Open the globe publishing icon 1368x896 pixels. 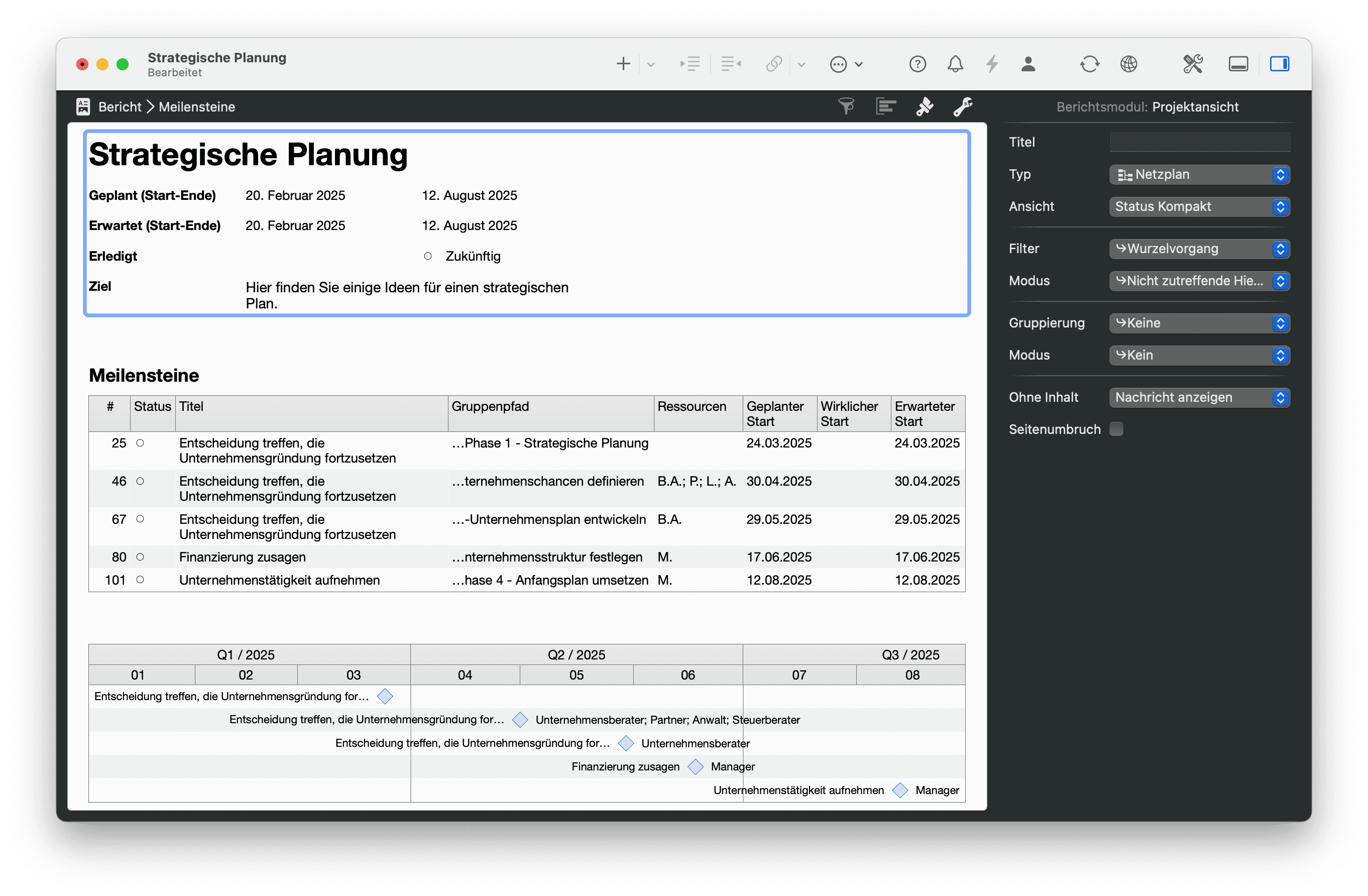point(1128,64)
